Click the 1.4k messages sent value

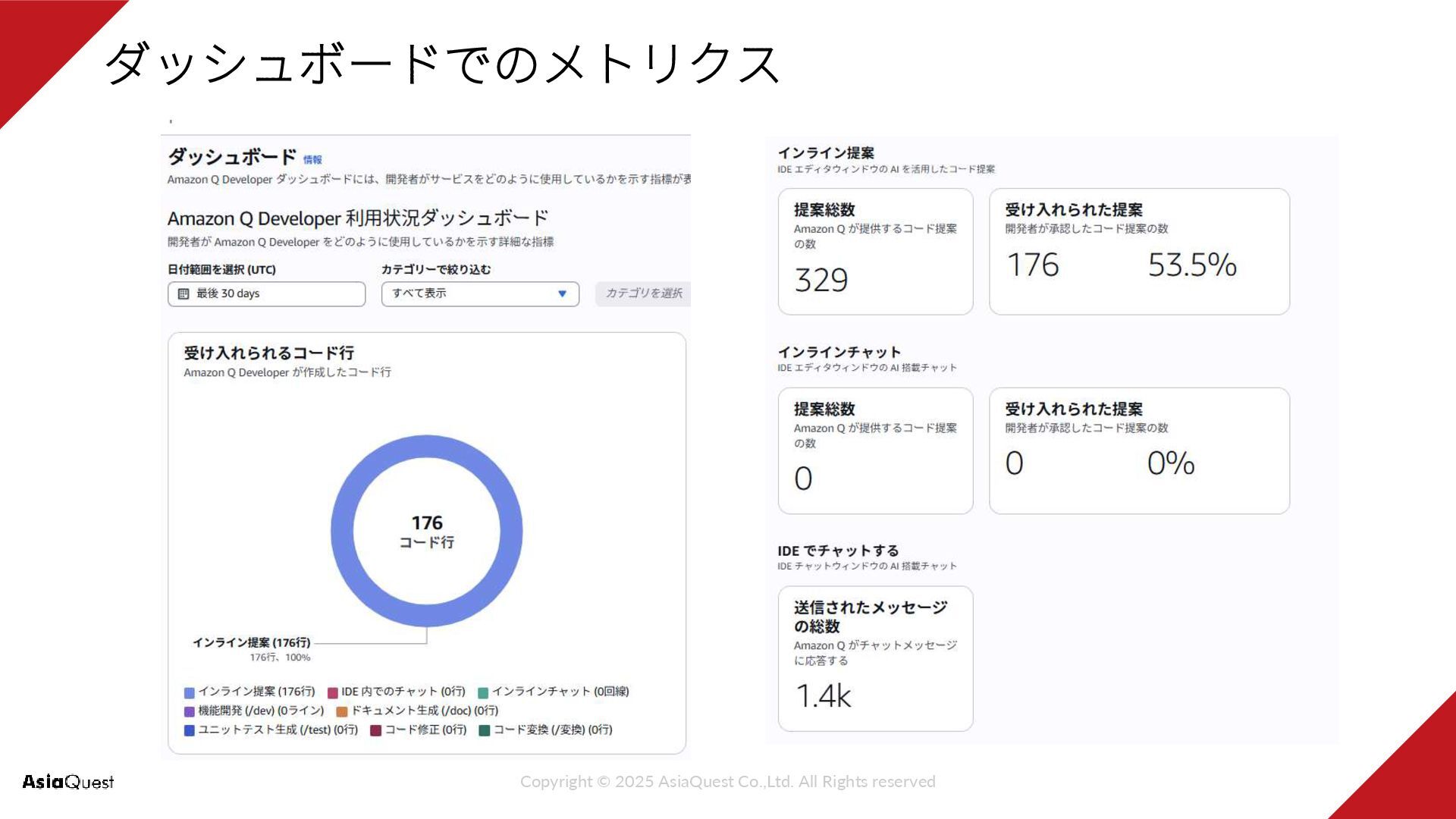[824, 696]
